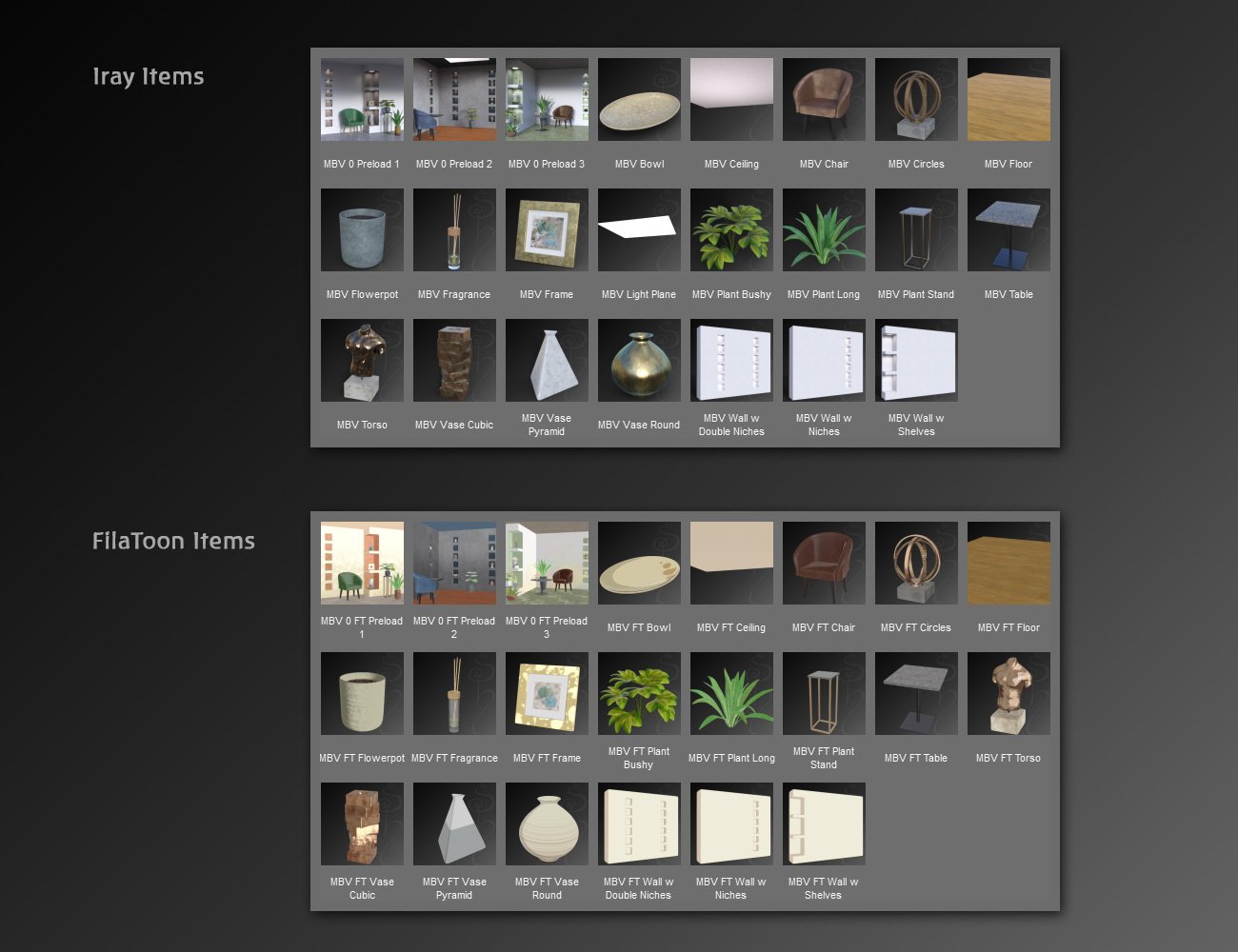Click the MBV Chair preview image
This screenshot has width=1238, height=952.
824,99
